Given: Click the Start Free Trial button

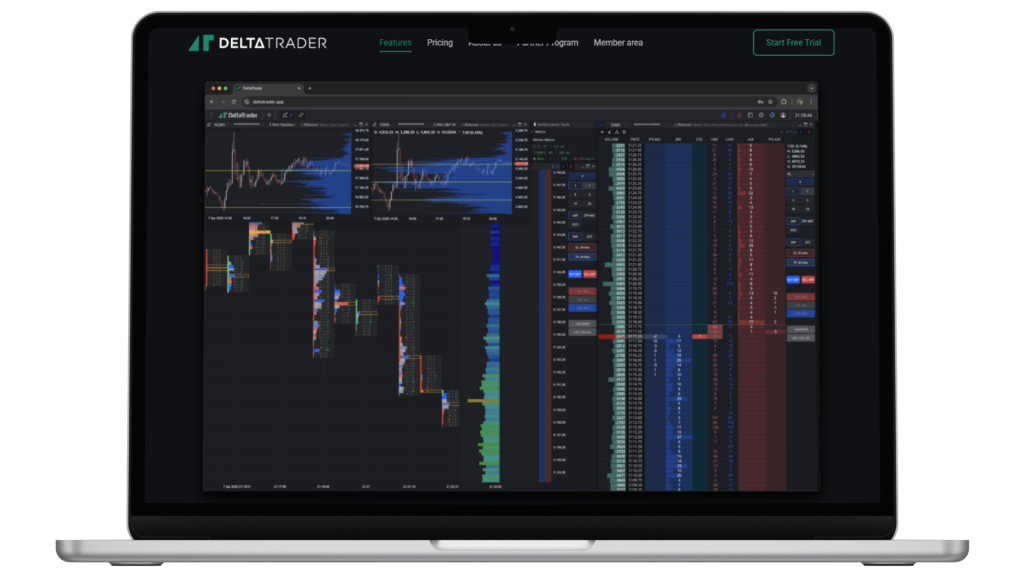Looking at the screenshot, I should (x=793, y=42).
